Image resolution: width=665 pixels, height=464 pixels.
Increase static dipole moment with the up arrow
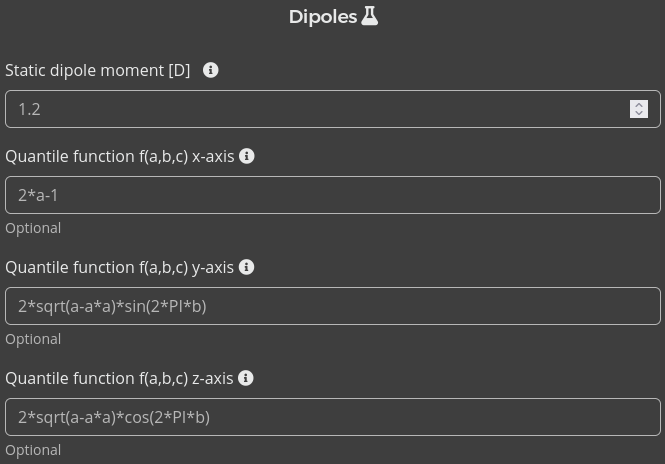coord(639,104)
